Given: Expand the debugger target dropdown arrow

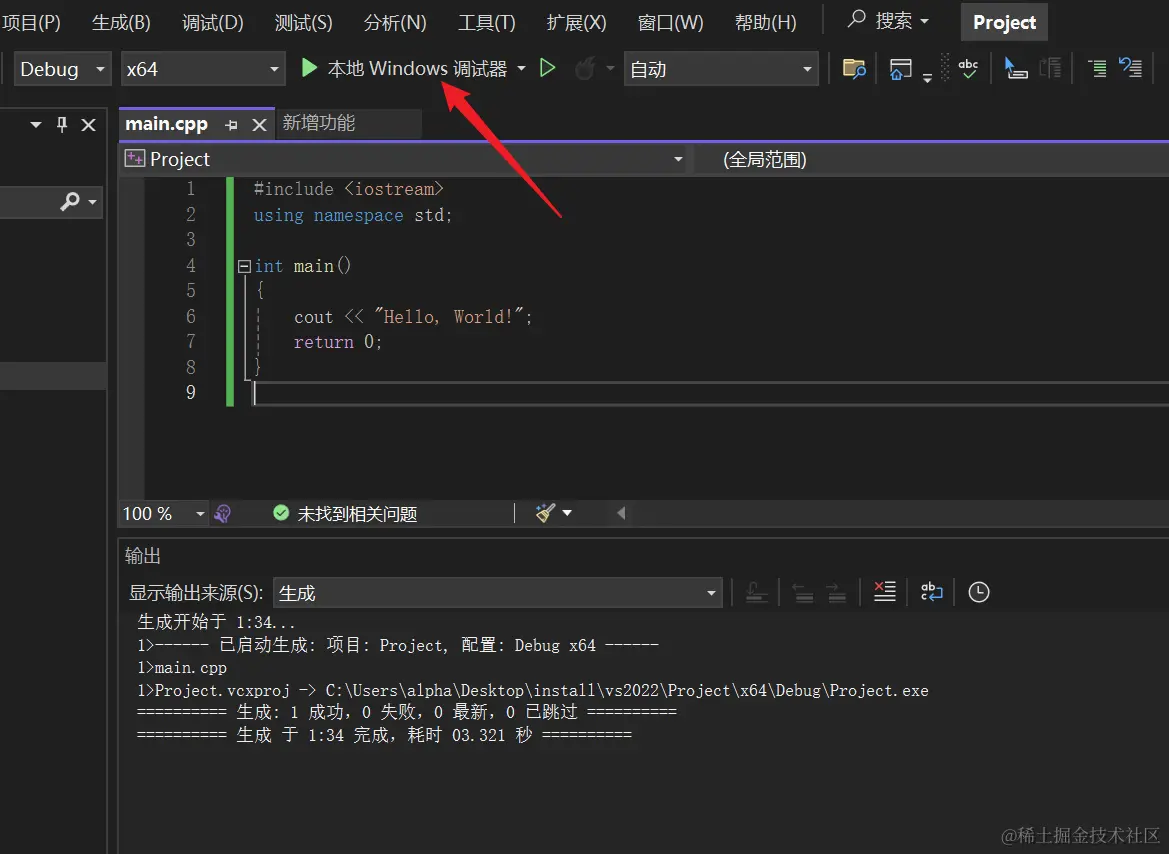Looking at the screenshot, I should coord(521,69).
